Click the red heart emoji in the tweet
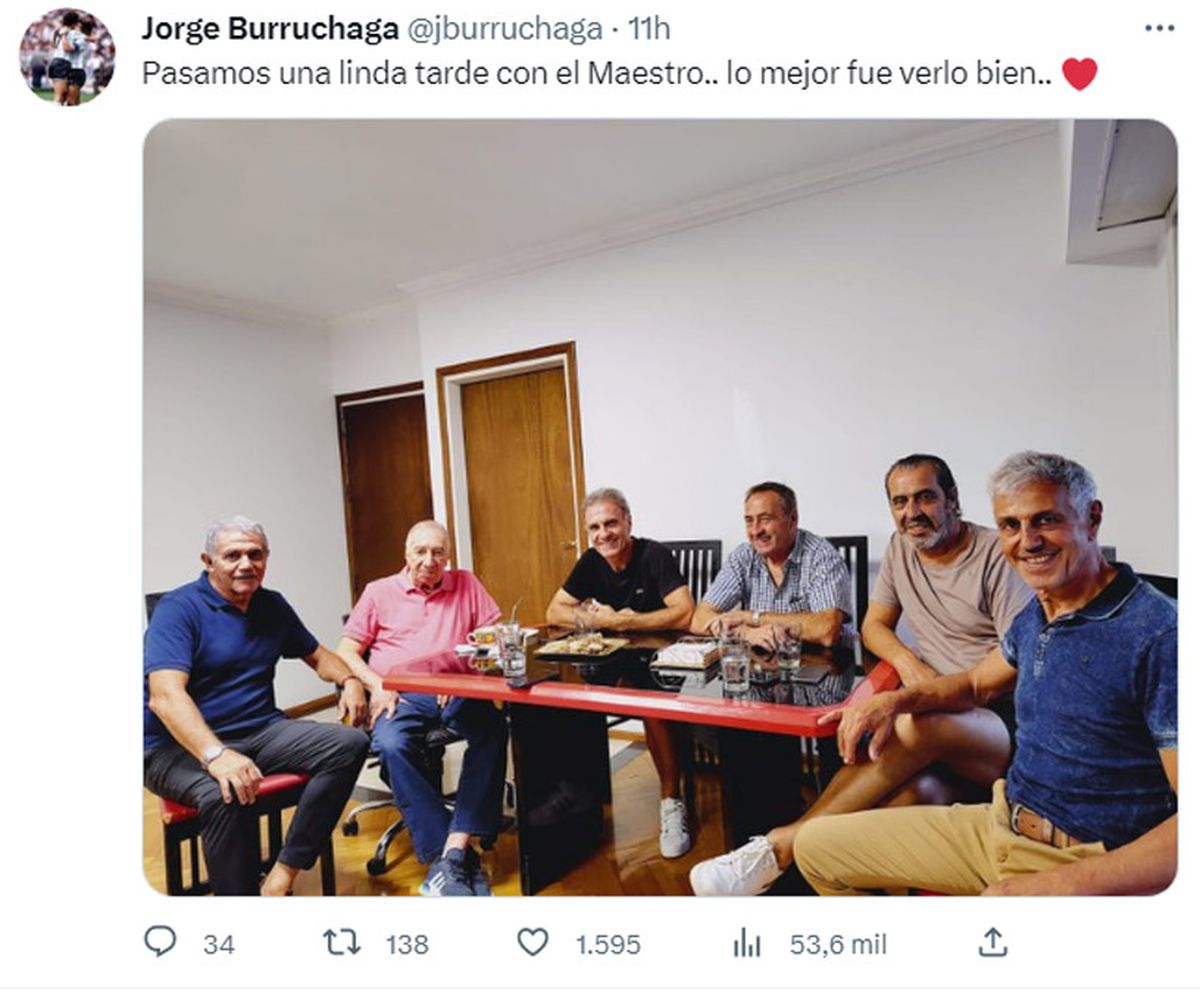1200x993 pixels. (x=1079, y=75)
